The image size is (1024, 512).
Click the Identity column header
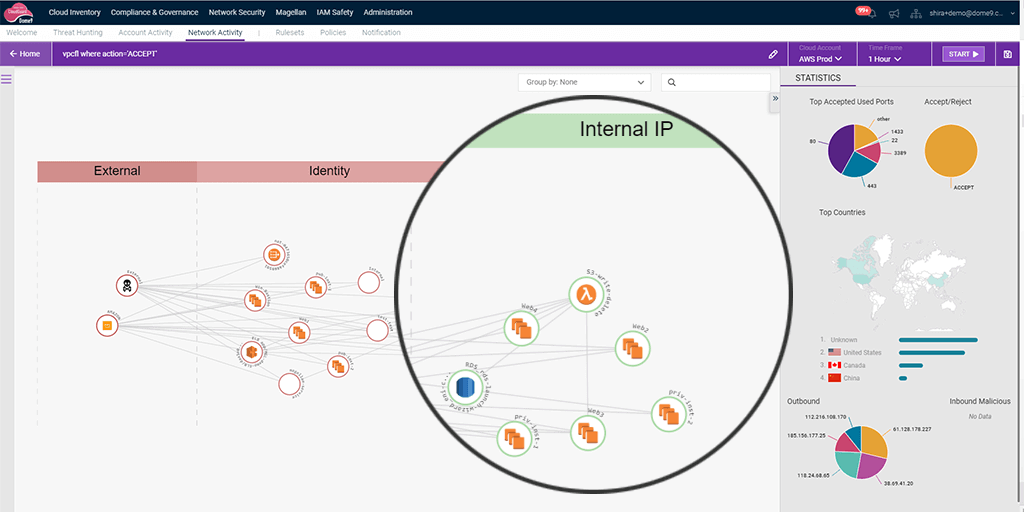click(x=329, y=171)
